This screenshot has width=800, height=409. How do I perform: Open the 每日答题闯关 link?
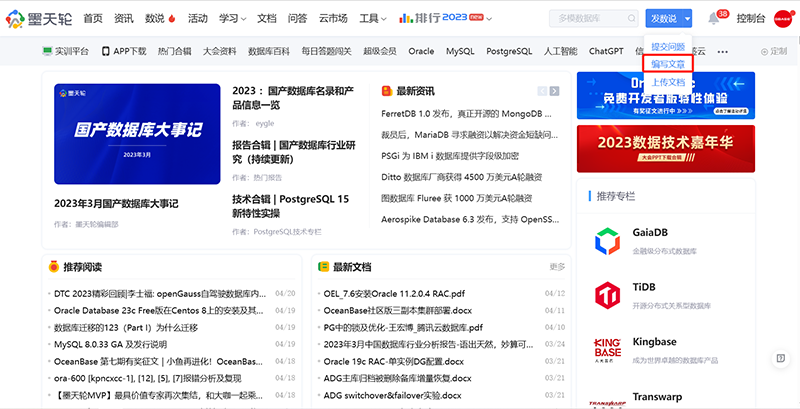coord(327,51)
